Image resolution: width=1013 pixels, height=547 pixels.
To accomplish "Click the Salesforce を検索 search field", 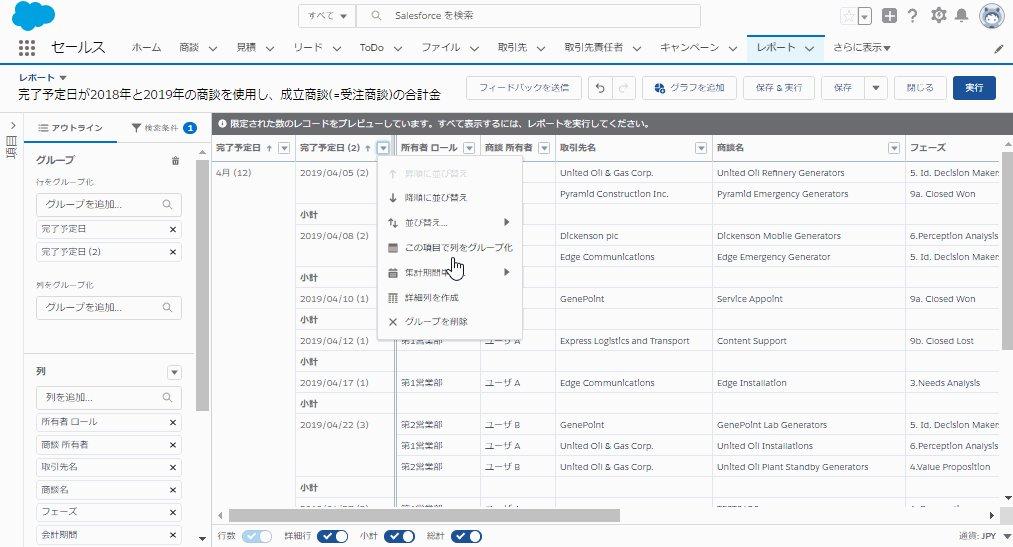I will [528, 16].
